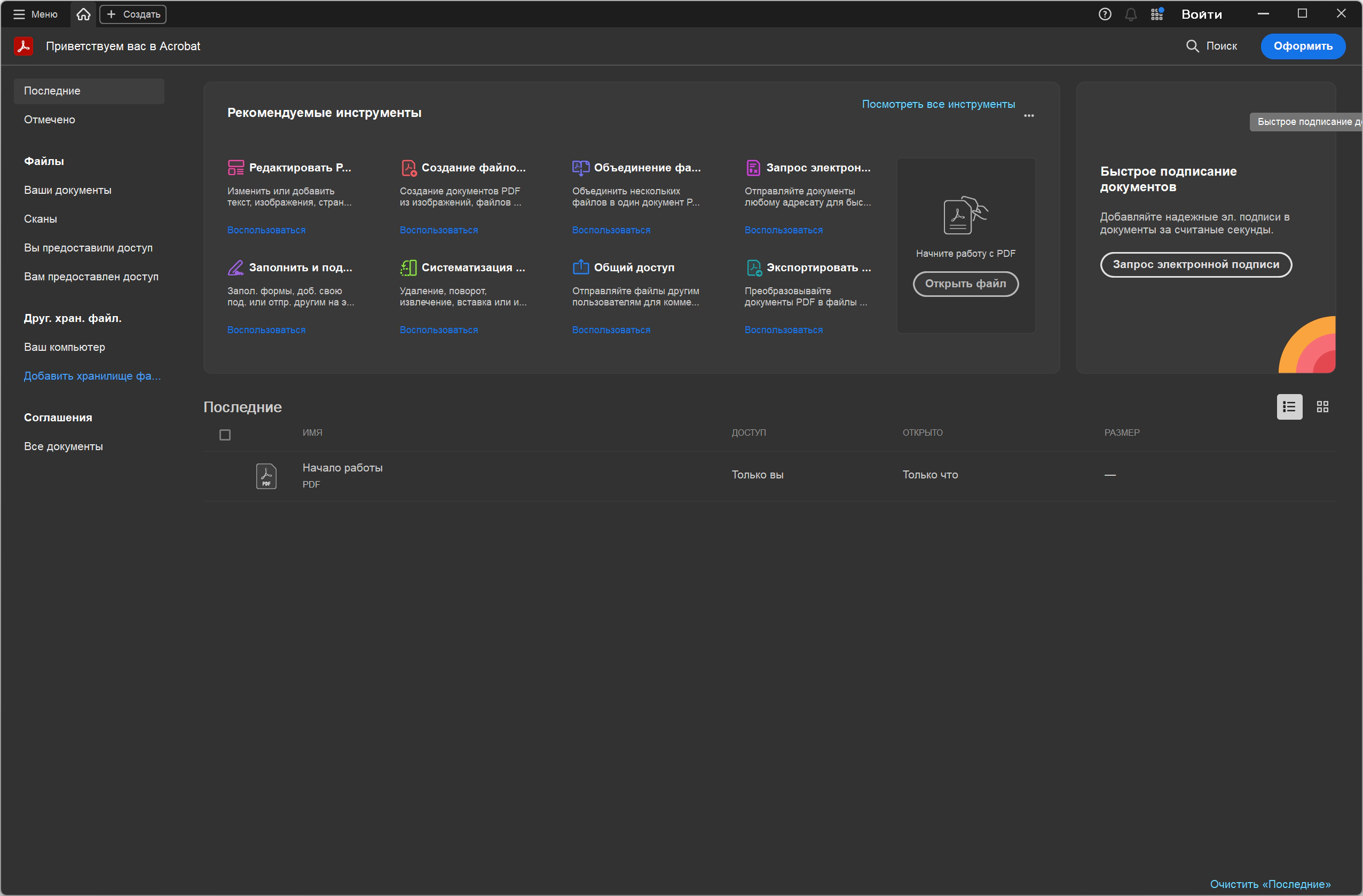Open the Создать create dropdown
Screen dimensions: 1363x896
pyautogui.click(x=133, y=14)
